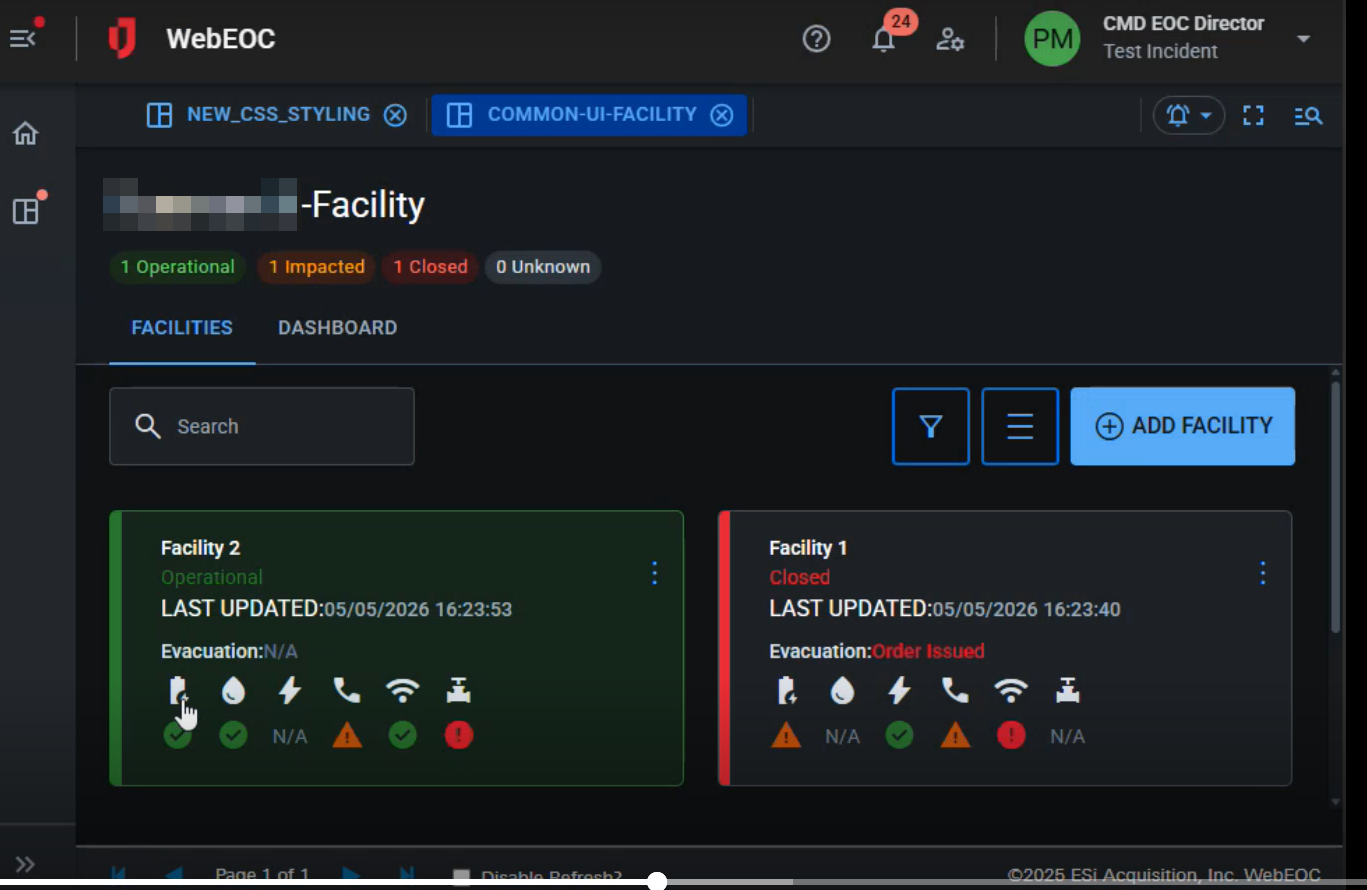Open Facility 2 three-dot options menu

coord(655,573)
